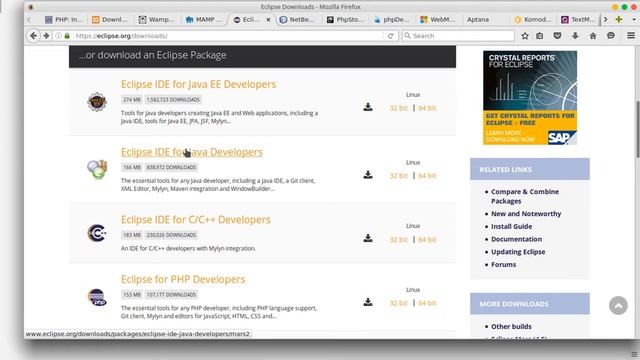Open Eclipse for PHP Developers link
The image size is (640, 360).
click(x=183, y=279)
